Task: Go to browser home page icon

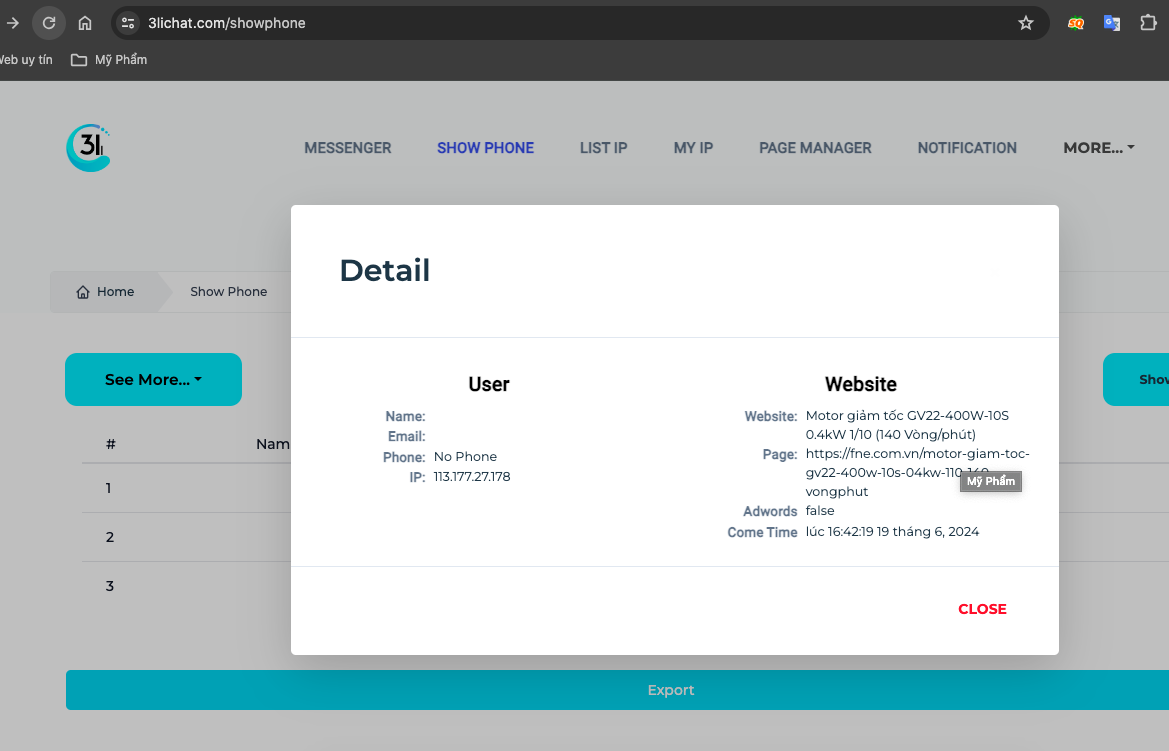Action: pos(85,23)
